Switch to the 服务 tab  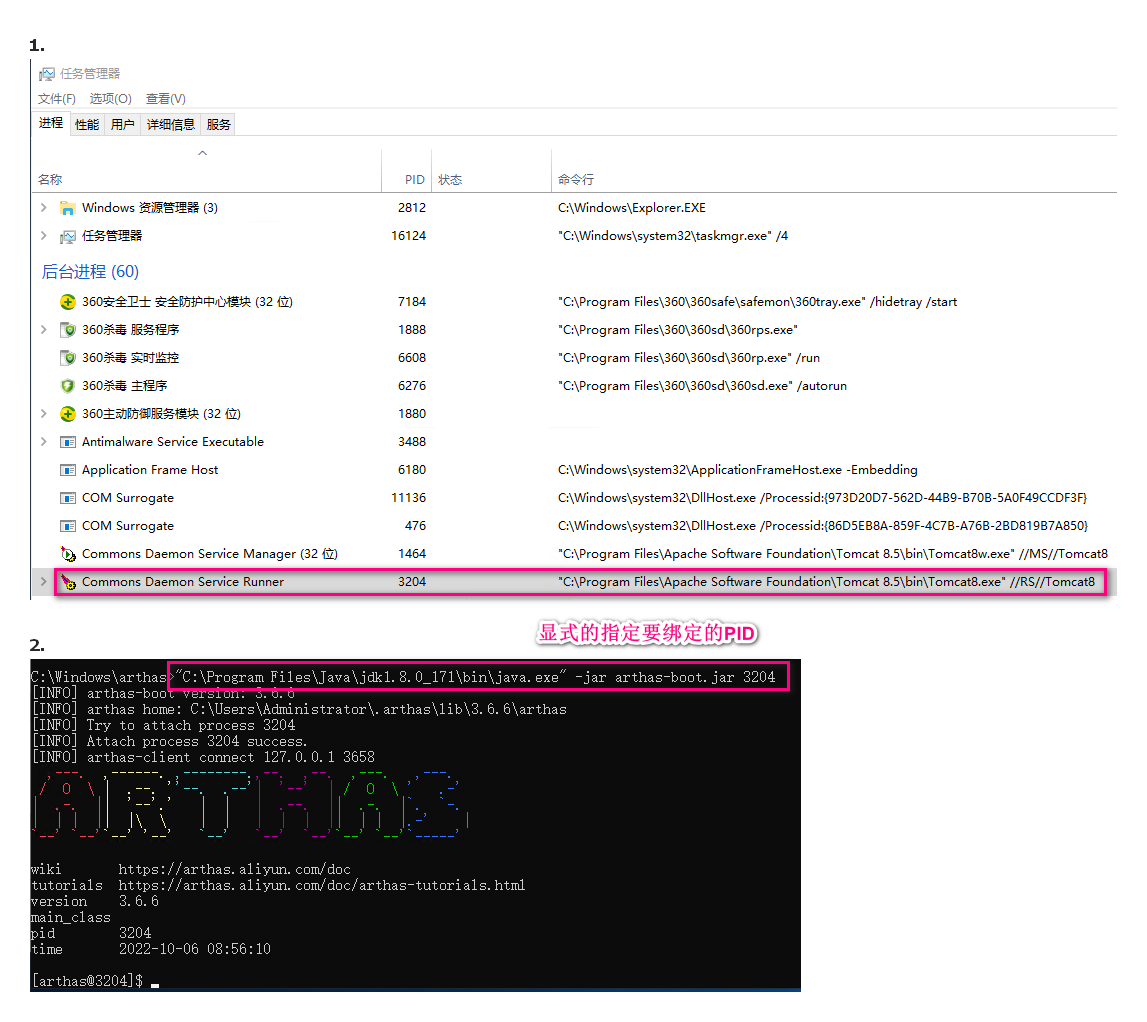click(218, 124)
